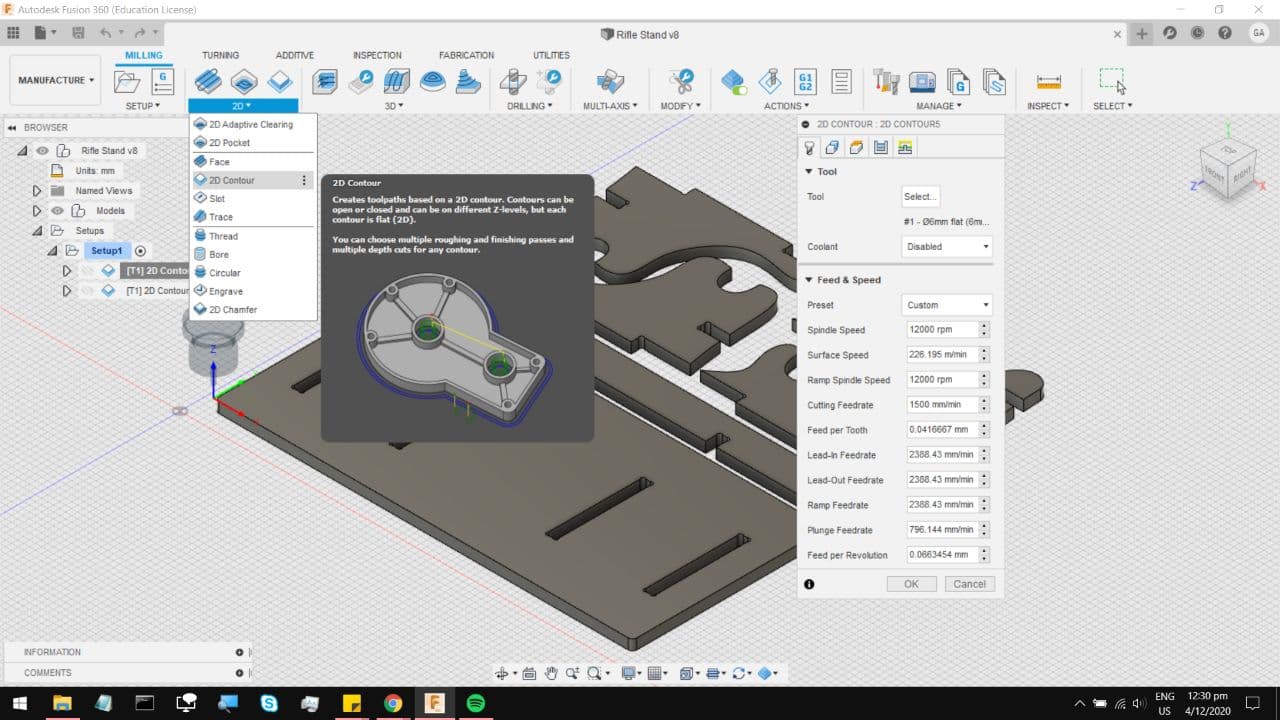
Task: Click the info icon in the dialog footer
Action: coord(809,584)
